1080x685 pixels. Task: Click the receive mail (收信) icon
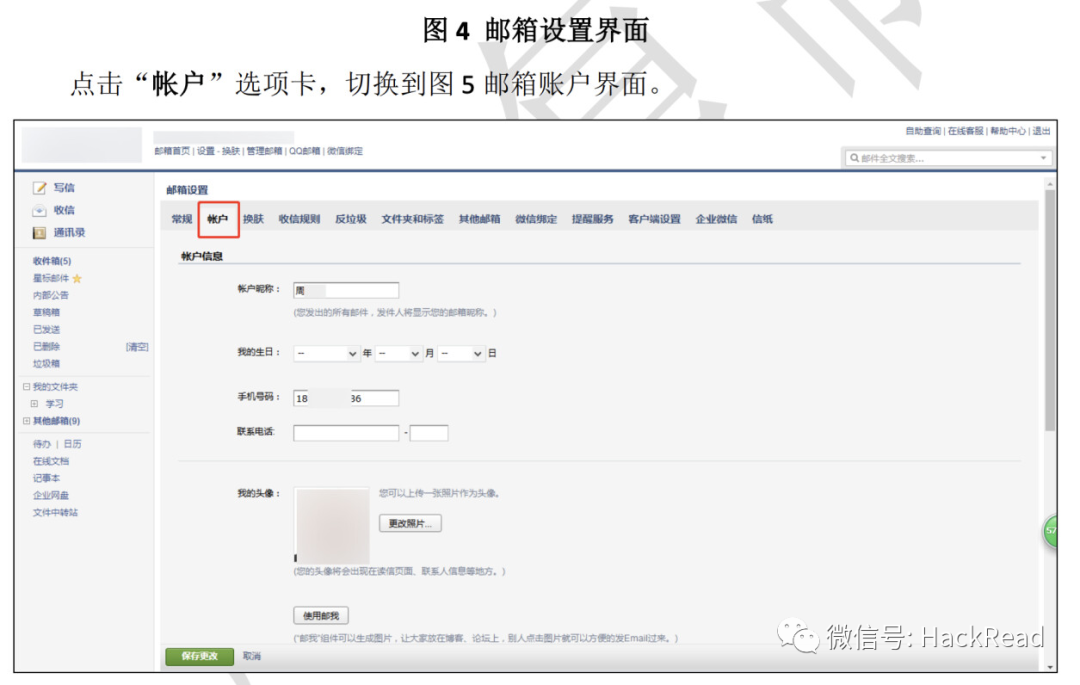coord(39,211)
